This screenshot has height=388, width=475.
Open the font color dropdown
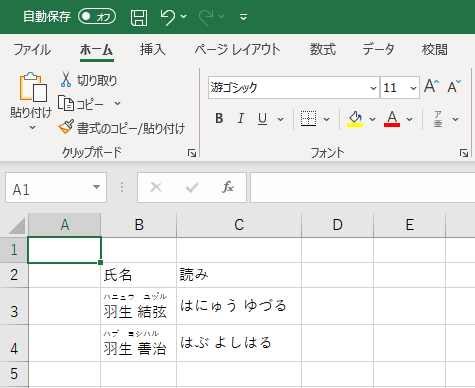(410, 119)
